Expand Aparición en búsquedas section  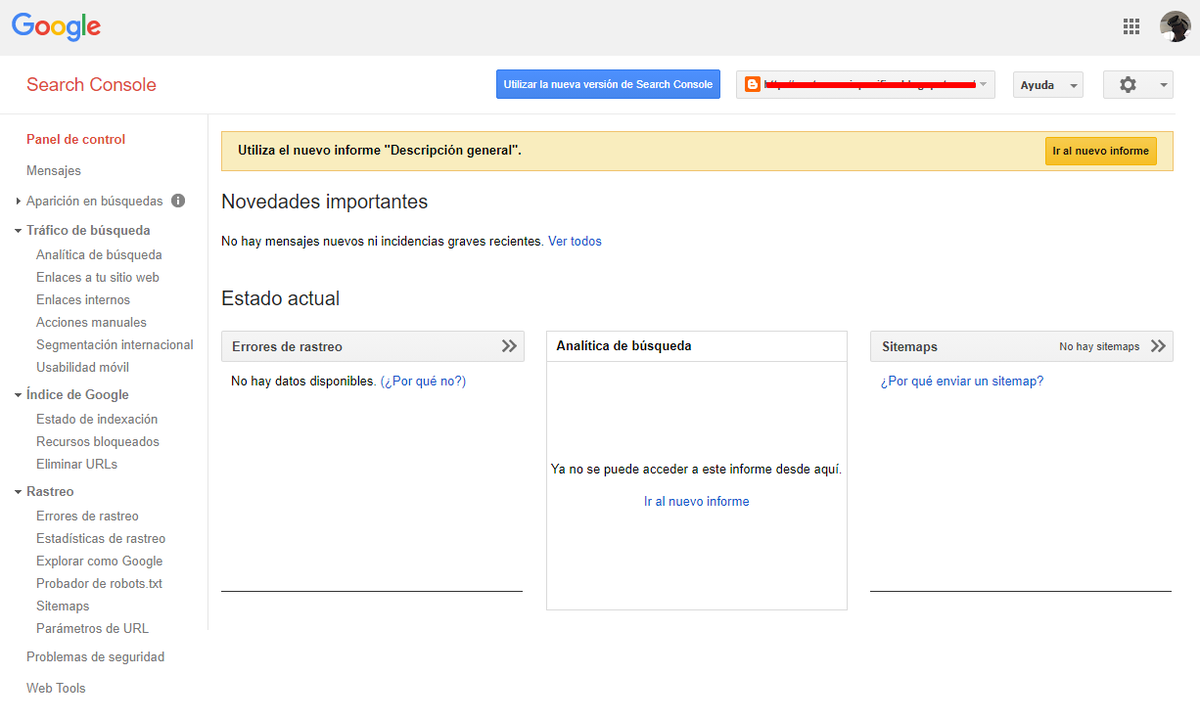point(18,201)
